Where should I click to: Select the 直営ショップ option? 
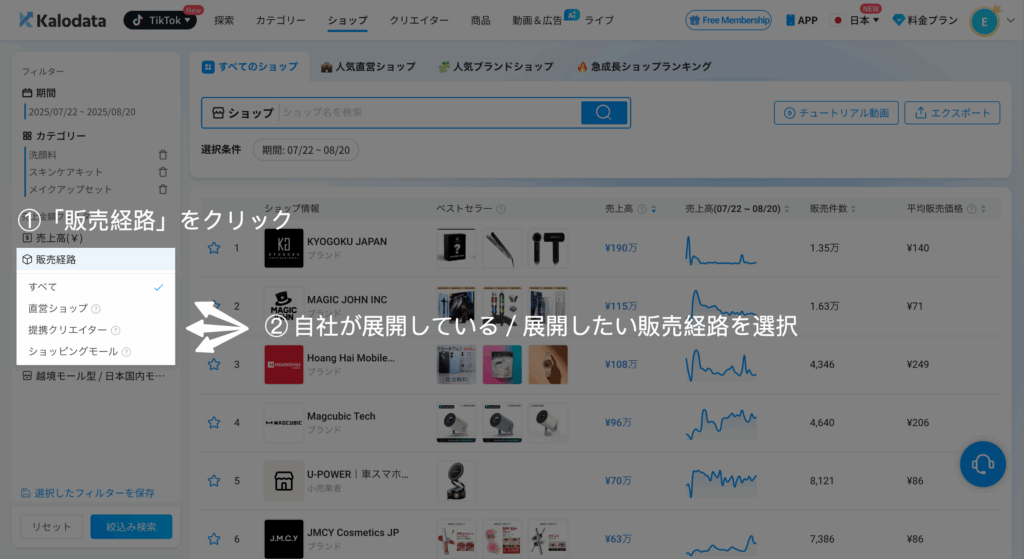tap(57, 308)
